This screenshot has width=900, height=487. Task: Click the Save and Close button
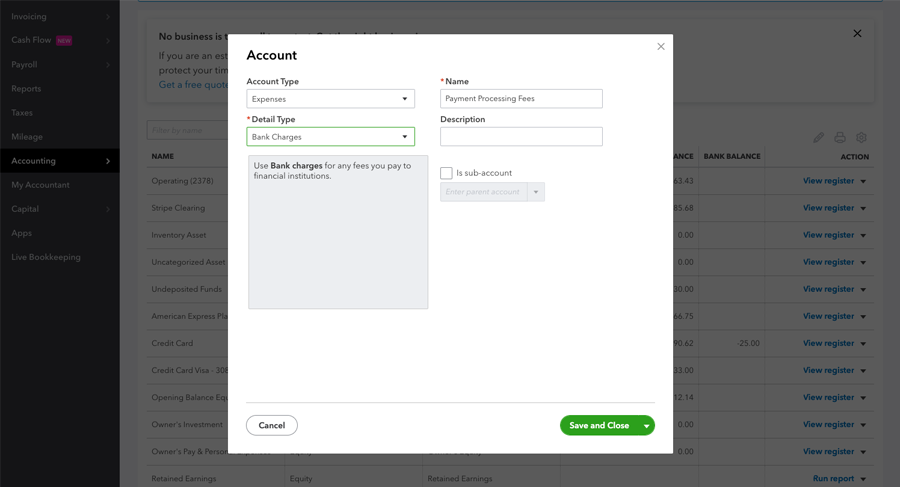coord(599,426)
